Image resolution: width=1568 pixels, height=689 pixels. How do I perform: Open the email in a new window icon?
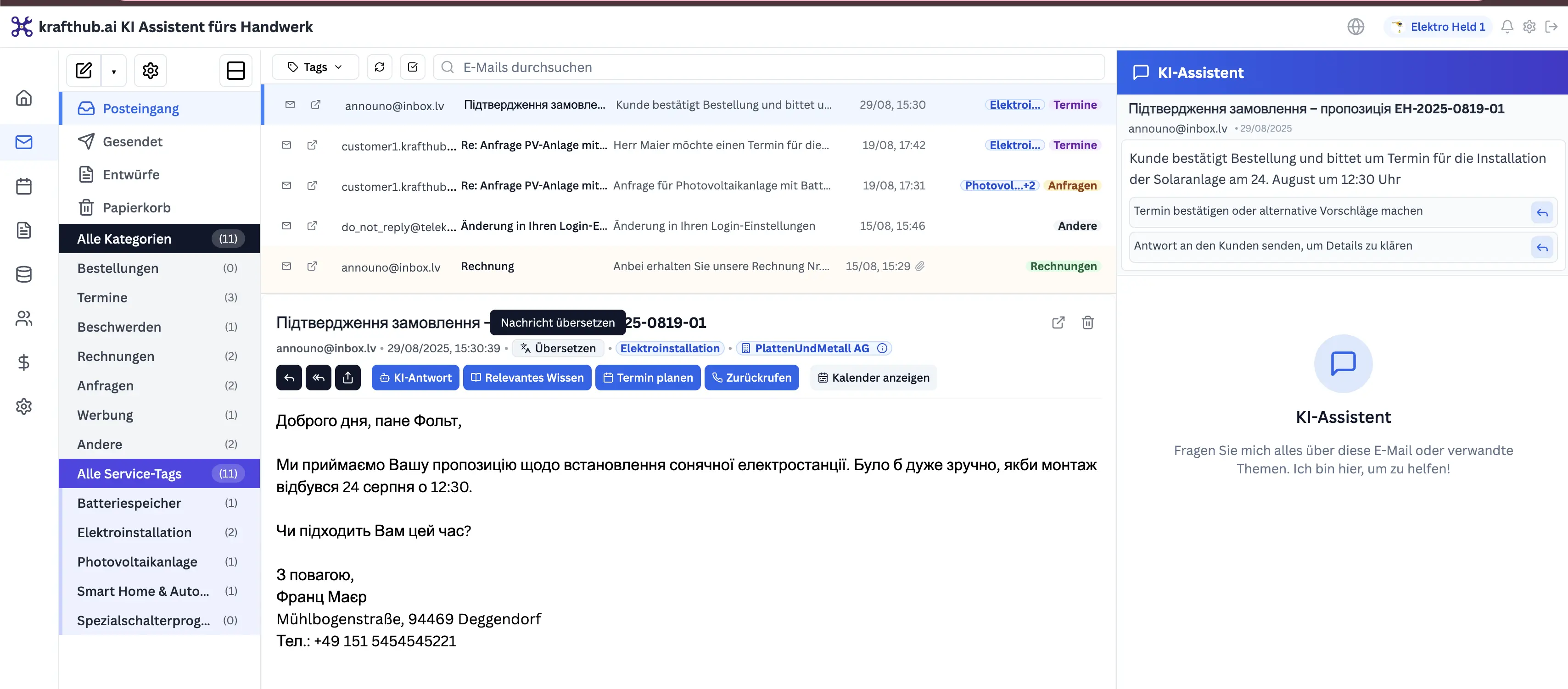click(x=1058, y=322)
